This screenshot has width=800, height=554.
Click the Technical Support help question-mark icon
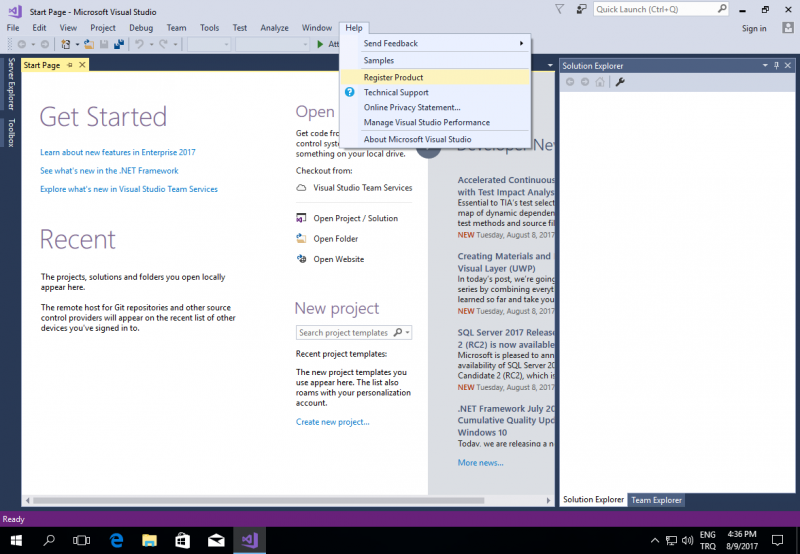tap(349, 92)
